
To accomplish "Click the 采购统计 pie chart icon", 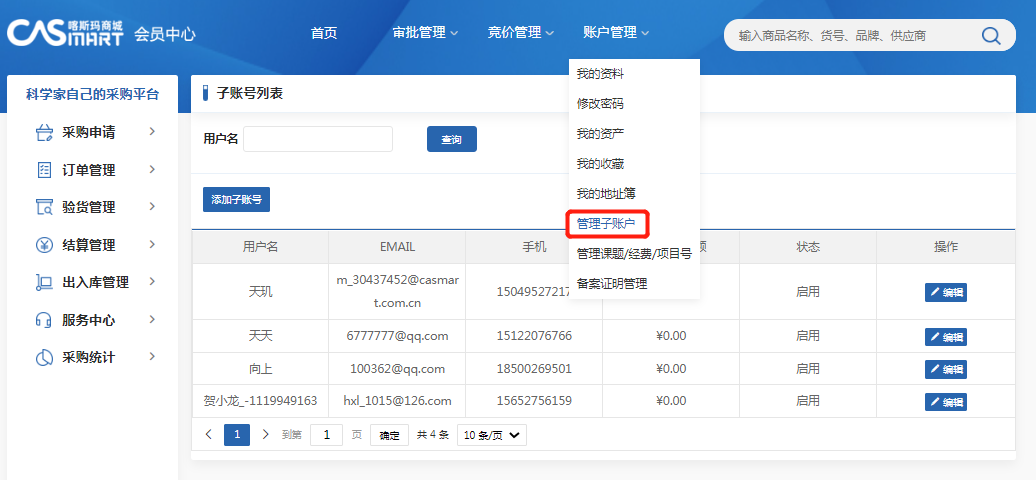I will (x=44, y=357).
